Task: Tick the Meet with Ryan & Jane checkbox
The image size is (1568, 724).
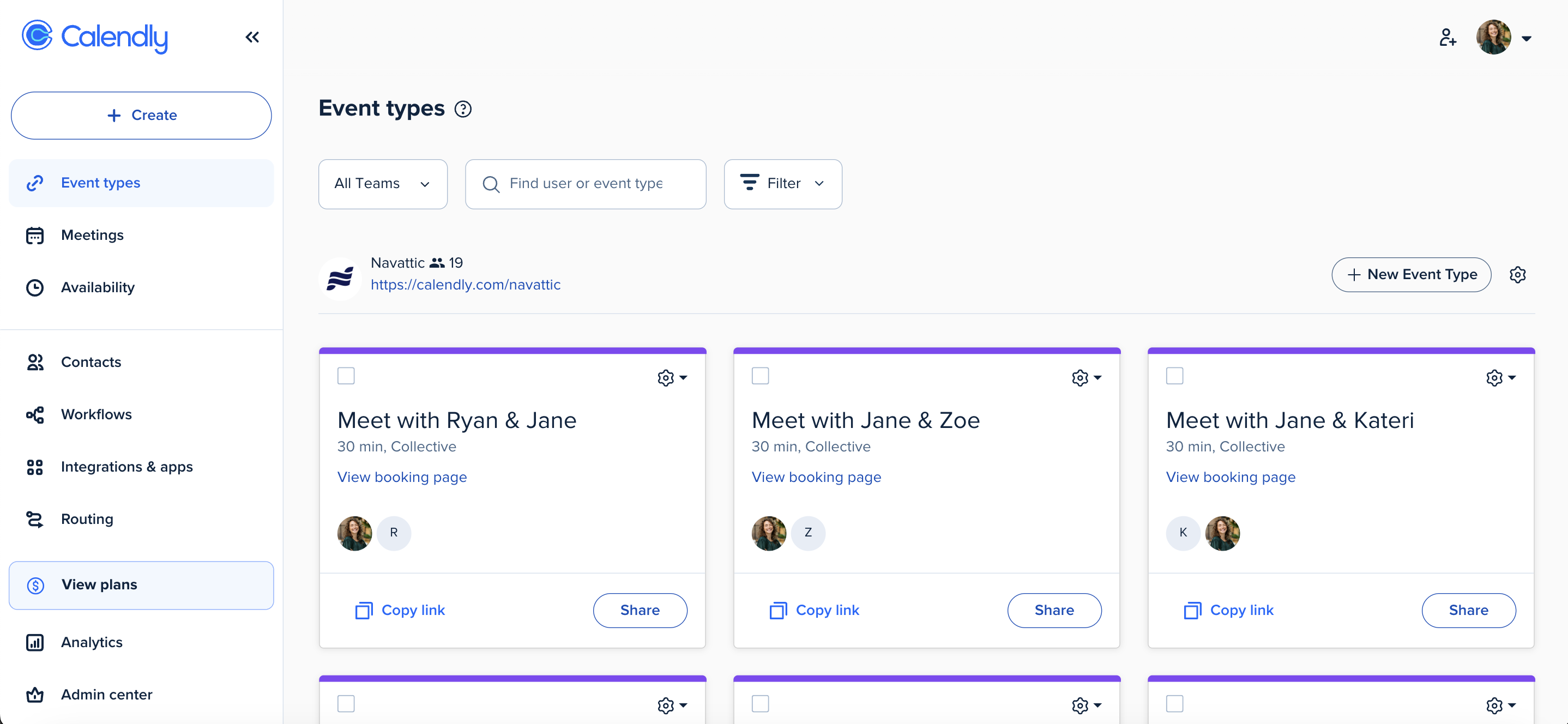Action: pyautogui.click(x=346, y=376)
